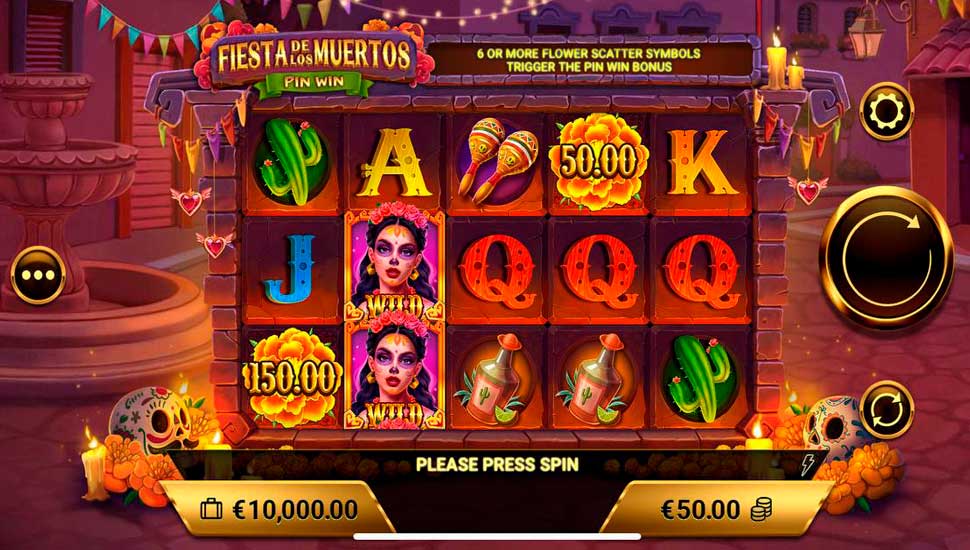Click the top-left cactus symbol

coord(291,162)
